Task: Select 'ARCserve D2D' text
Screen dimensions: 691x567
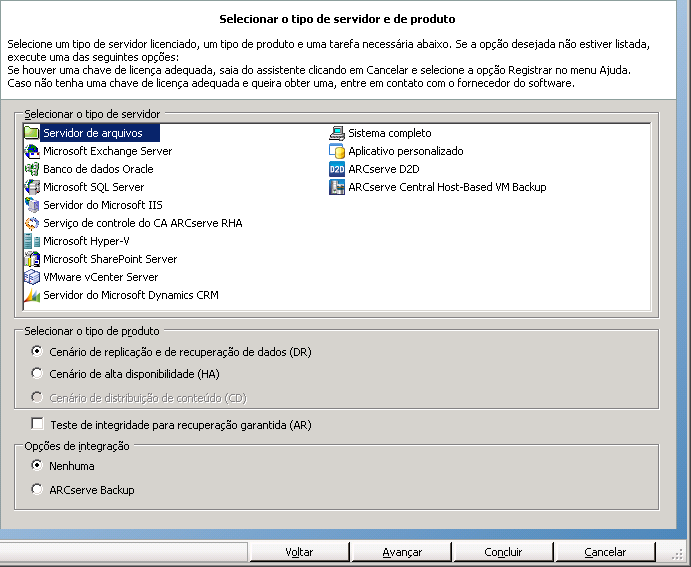Action: coord(384,169)
